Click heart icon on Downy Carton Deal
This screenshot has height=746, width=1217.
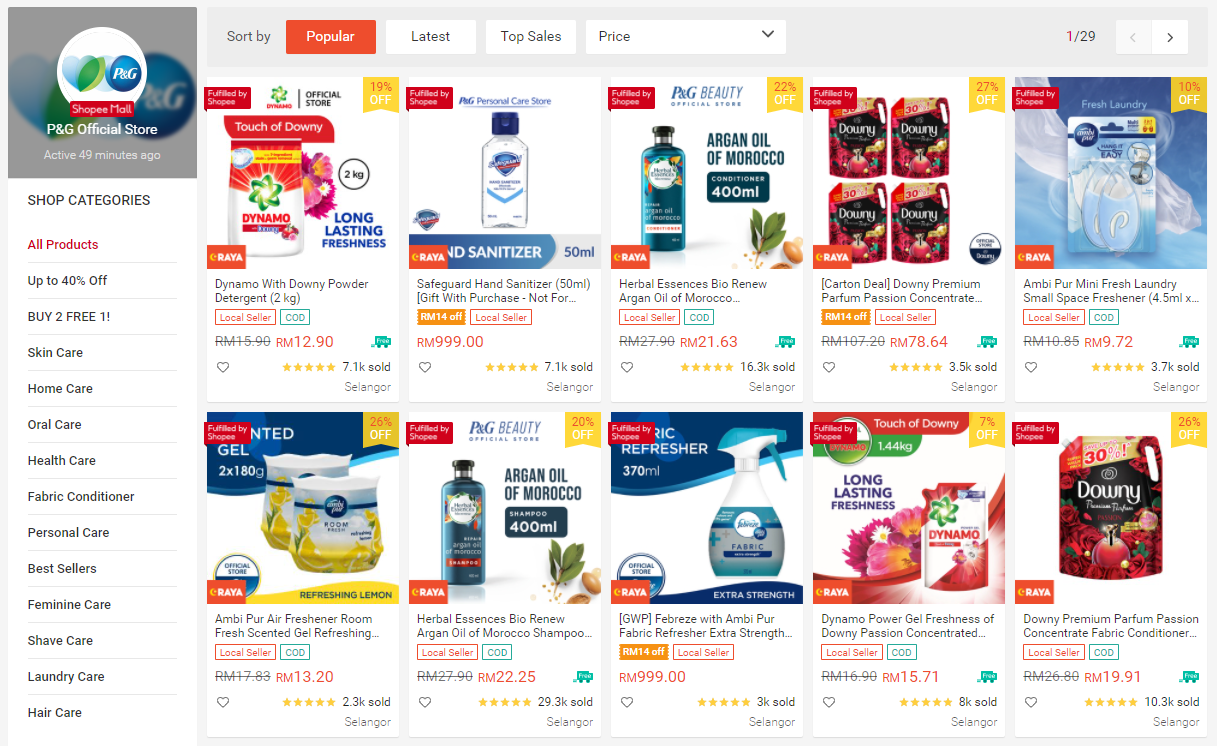click(829, 367)
